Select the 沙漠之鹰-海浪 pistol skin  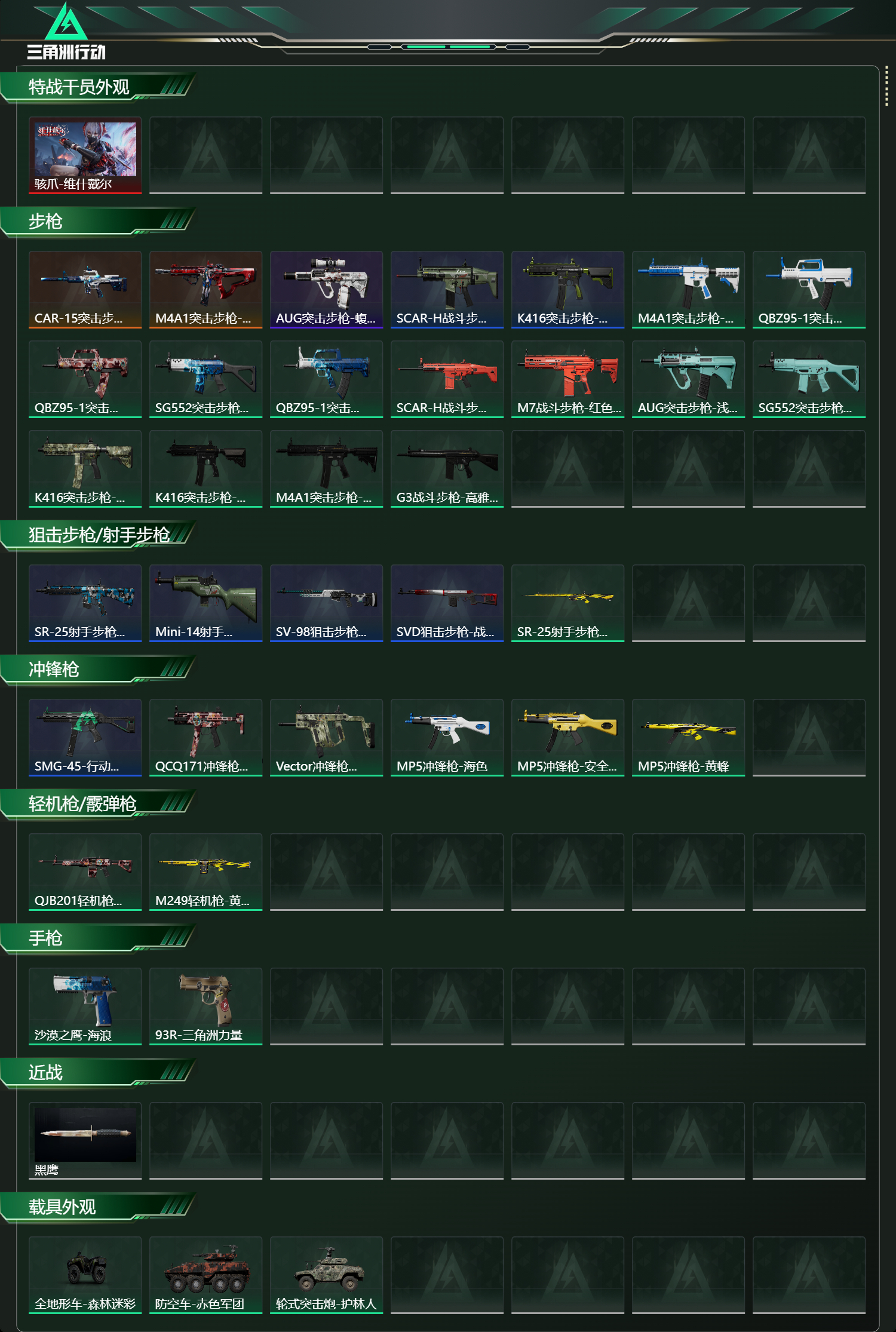[85, 1006]
